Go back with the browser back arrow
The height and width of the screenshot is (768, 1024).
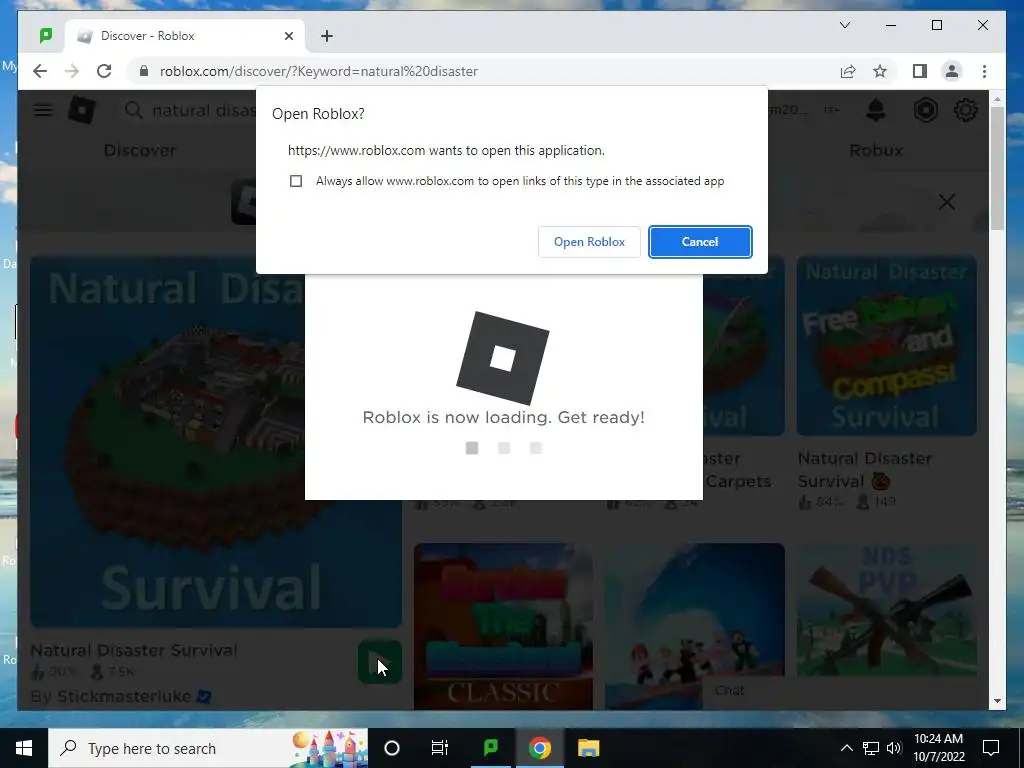(x=40, y=71)
